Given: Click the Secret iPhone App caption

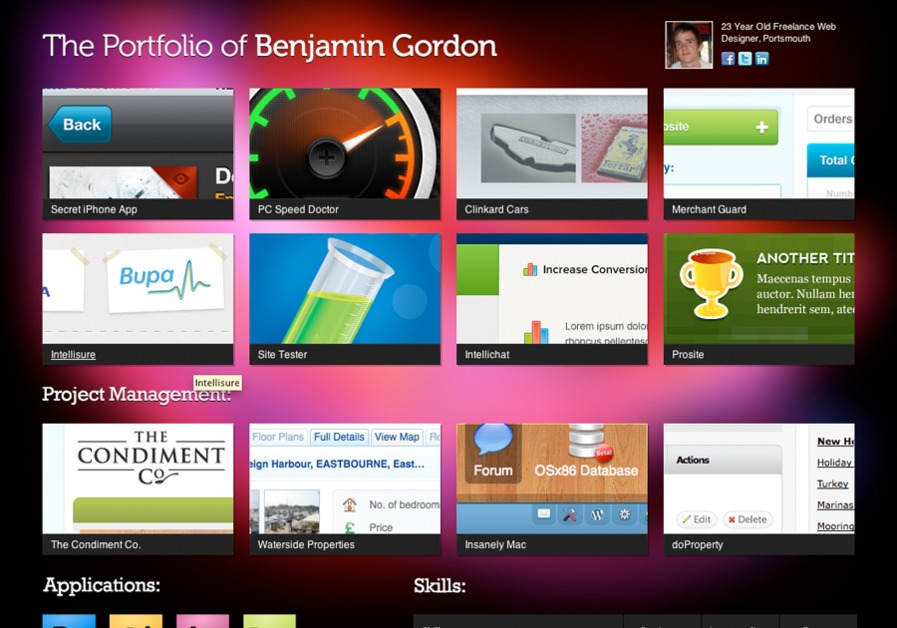Looking at the screenshot, I should click(94, 209).
